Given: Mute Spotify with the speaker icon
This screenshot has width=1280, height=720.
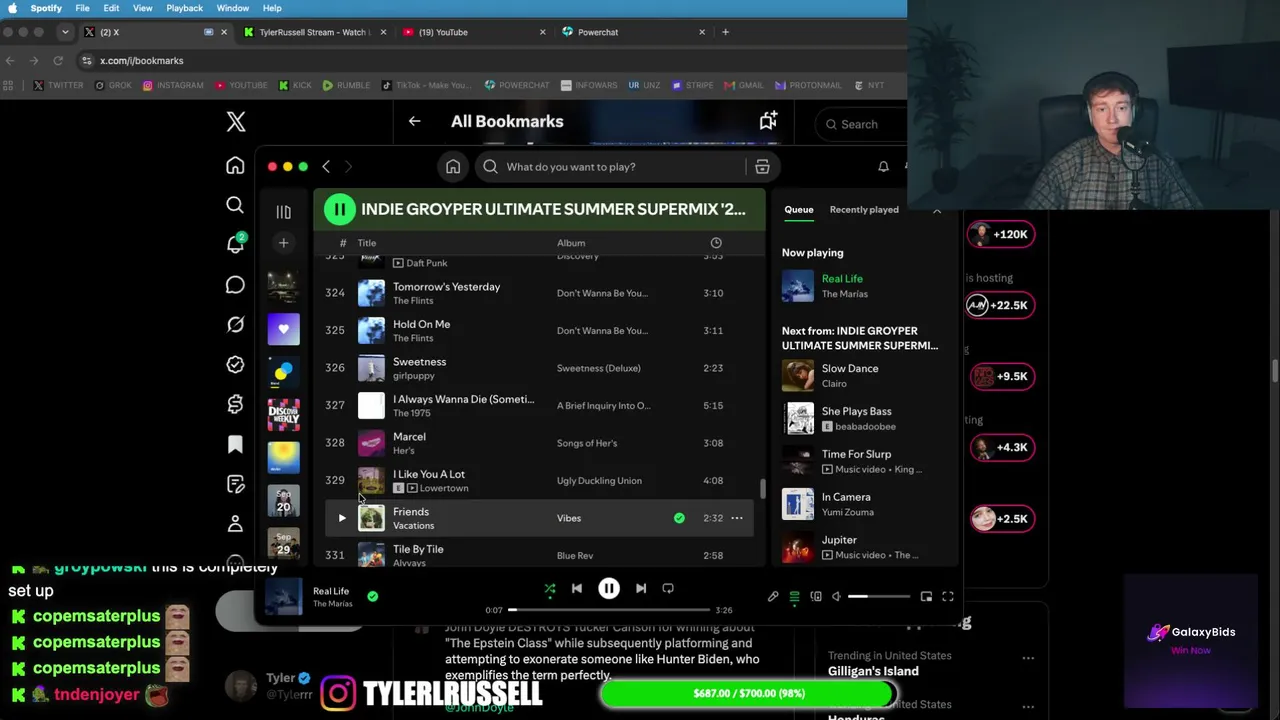Looking at the screenshot, I should pos(837,597).
